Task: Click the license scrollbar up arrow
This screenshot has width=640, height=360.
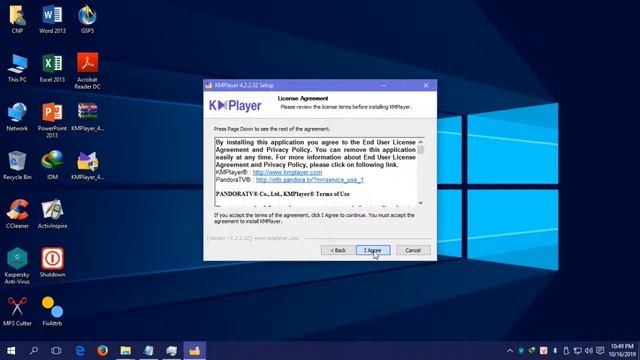Action: pyautogui.click(x=420, y=142)
